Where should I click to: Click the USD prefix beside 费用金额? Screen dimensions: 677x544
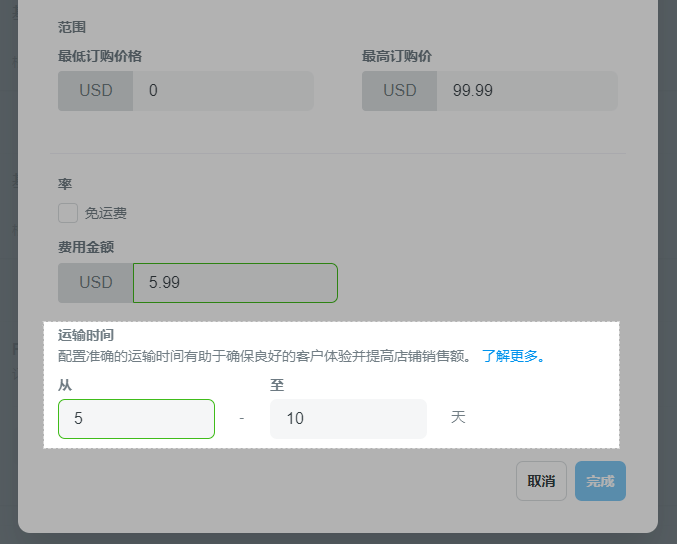click(96, 283)
